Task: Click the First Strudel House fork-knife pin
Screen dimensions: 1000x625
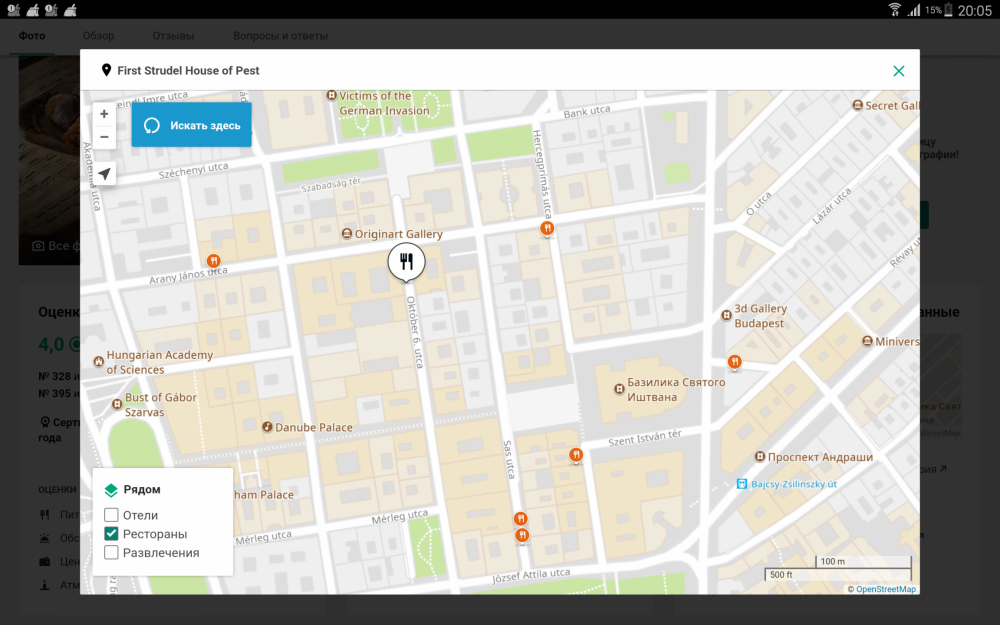Action: (406, 262)
